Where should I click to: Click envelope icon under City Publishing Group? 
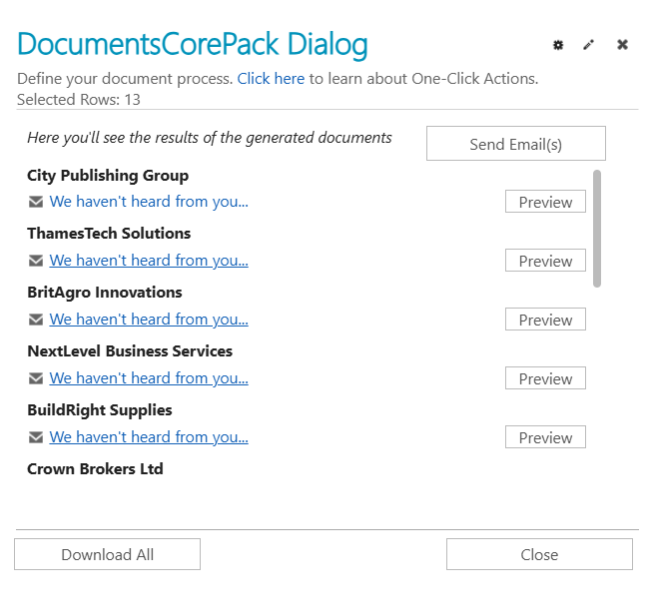pos(36,202)
